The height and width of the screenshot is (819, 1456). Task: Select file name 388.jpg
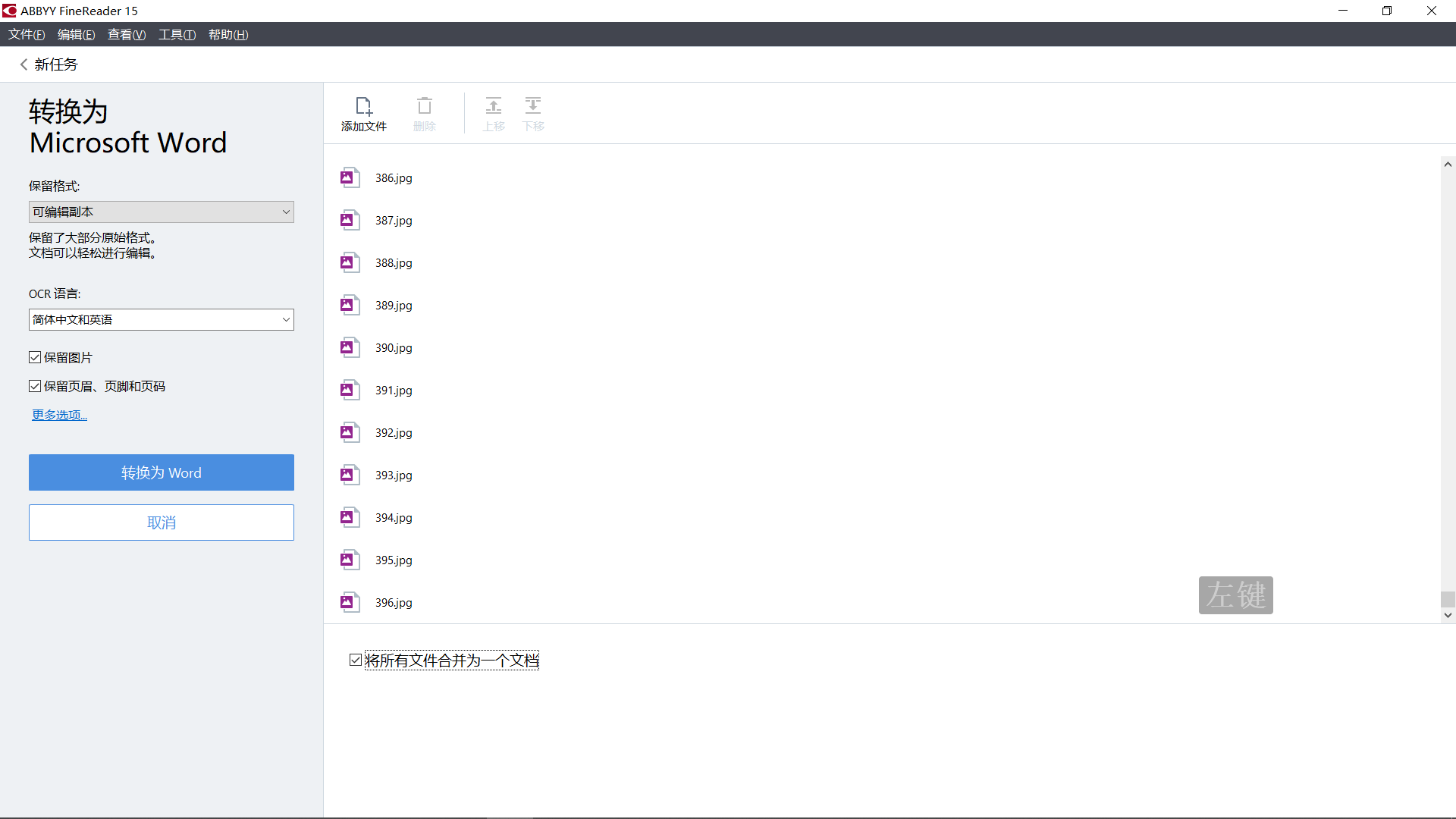(x=394, y=263)
